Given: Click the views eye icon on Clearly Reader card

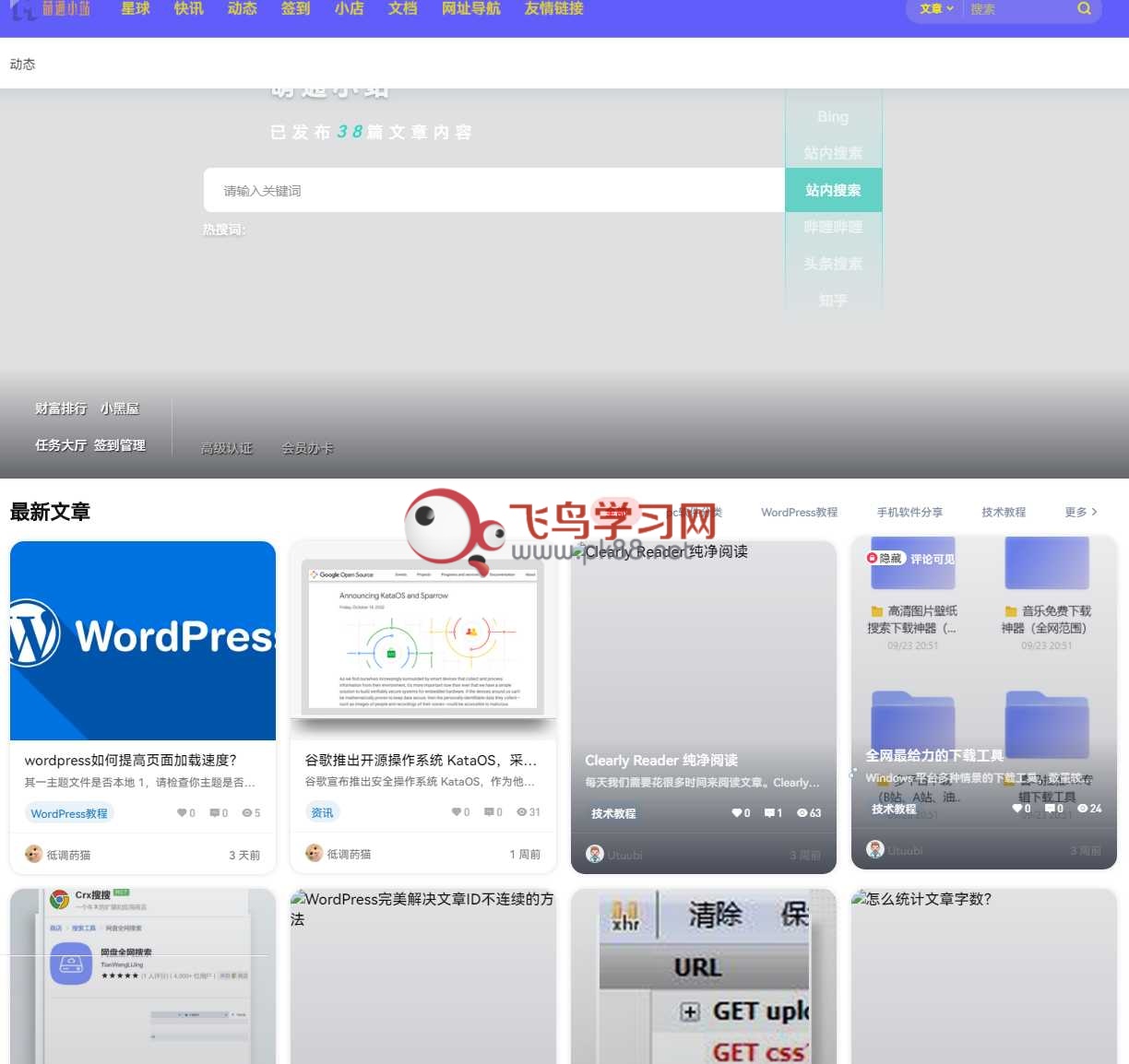Looking at the screenshot, I should (x=802, y=813).
